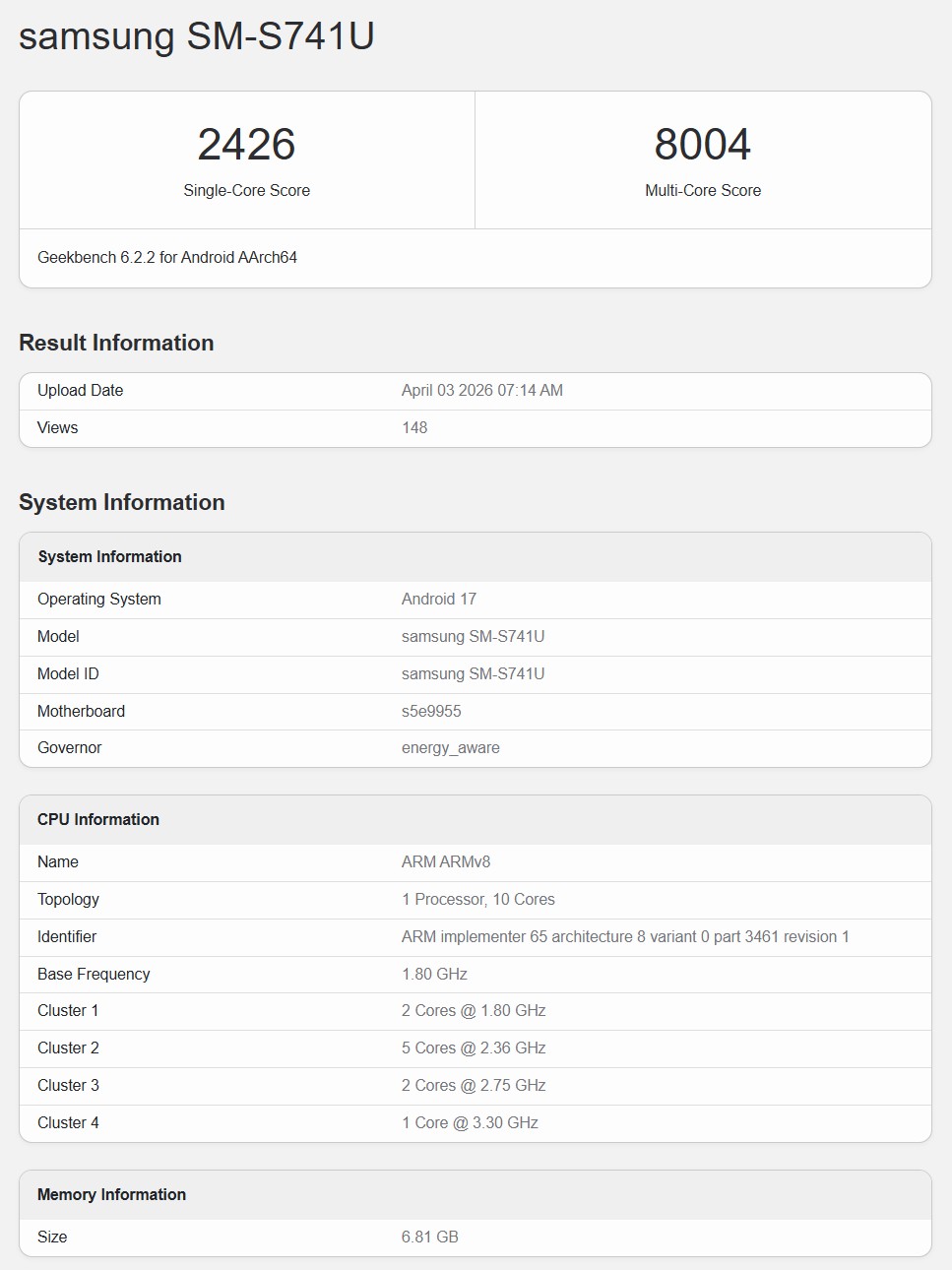The image size is (952, 1270).
Task: Select the CPU Name ARM ARMv8
Action: 445,861
